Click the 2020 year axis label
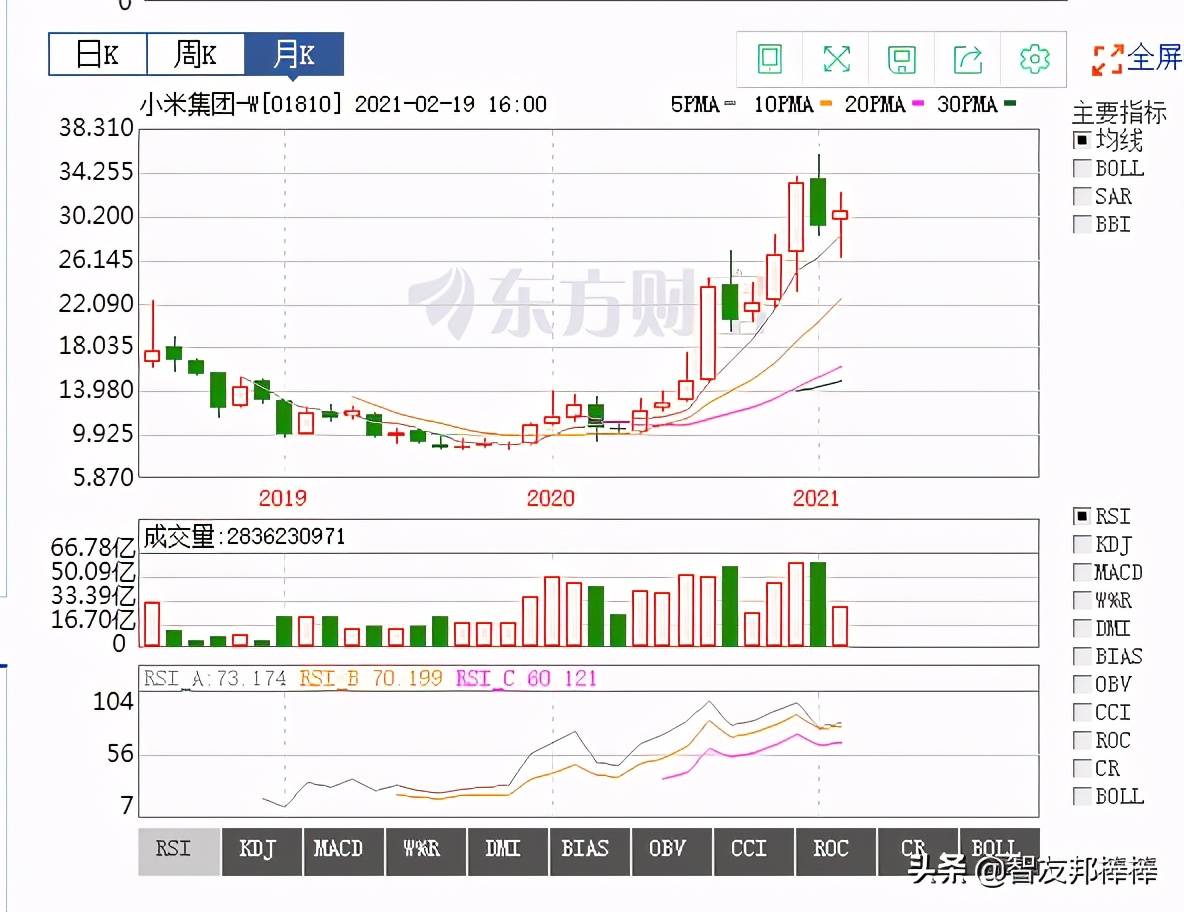Viewport: 1184px width, 912px height. [550, 498]
